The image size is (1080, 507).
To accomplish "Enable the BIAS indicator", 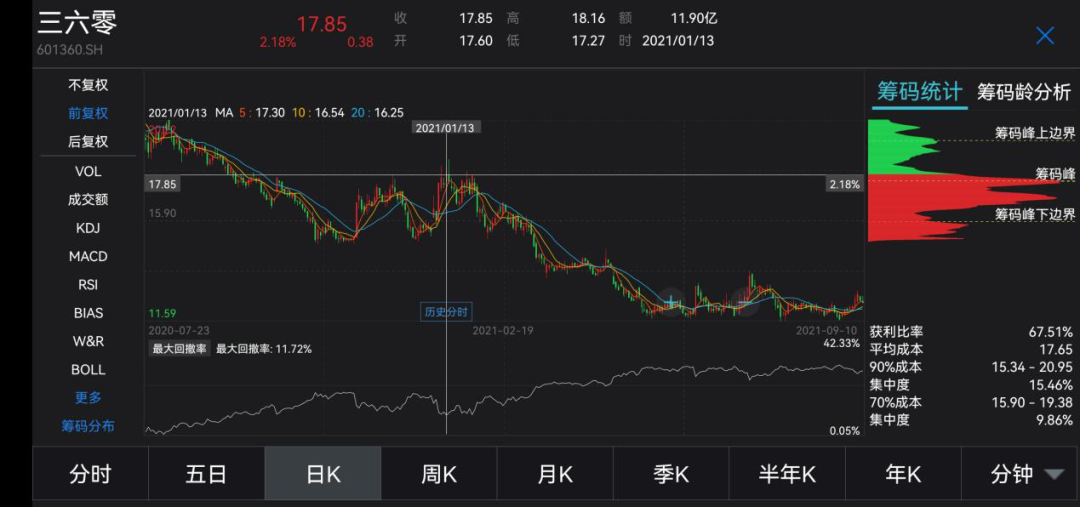I will click(x=88, y=313).
